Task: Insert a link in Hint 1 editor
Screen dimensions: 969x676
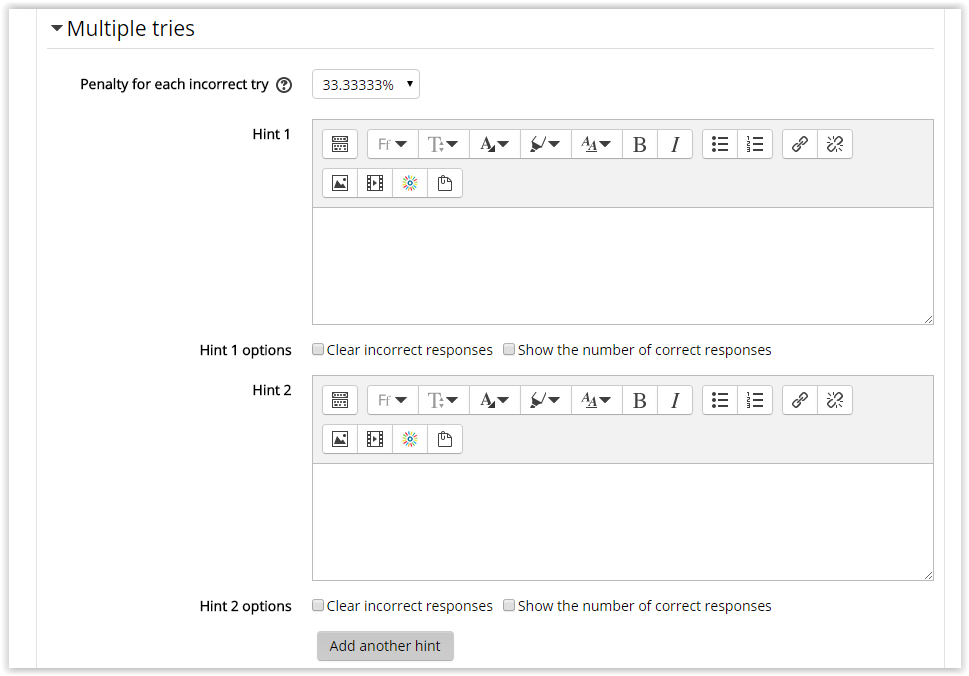Action: point(800,144)
